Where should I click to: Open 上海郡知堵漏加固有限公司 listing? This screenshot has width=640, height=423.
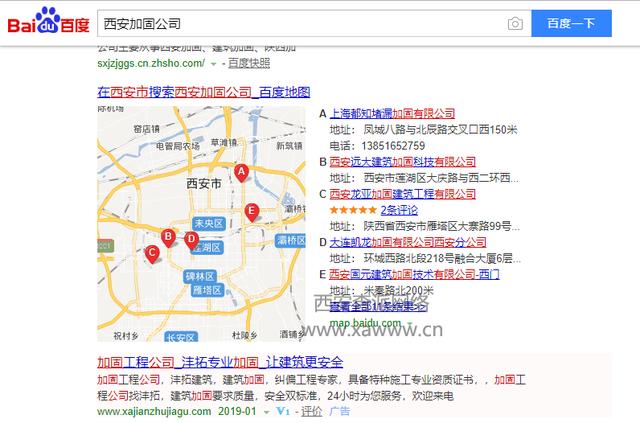pyautogui.click(x=392, y=113)
